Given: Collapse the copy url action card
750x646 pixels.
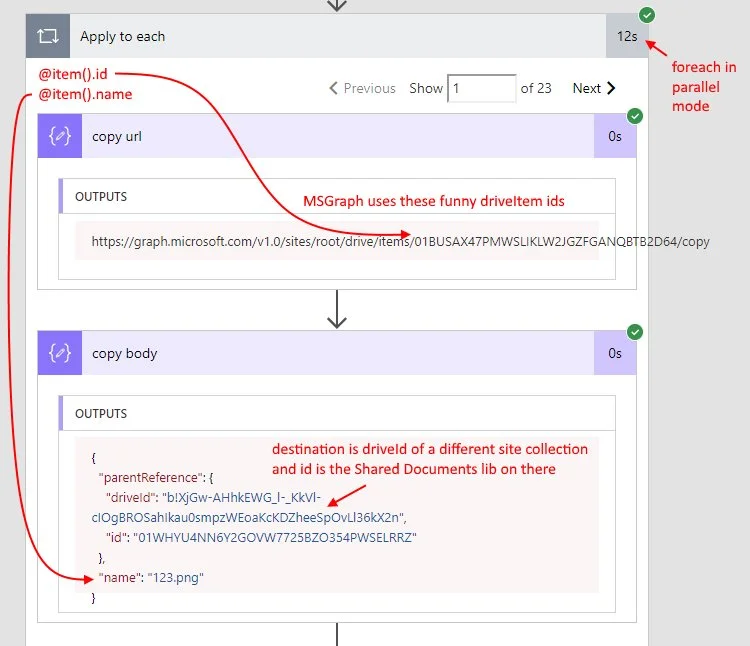Looking at the screenshot, I should 340,137.
